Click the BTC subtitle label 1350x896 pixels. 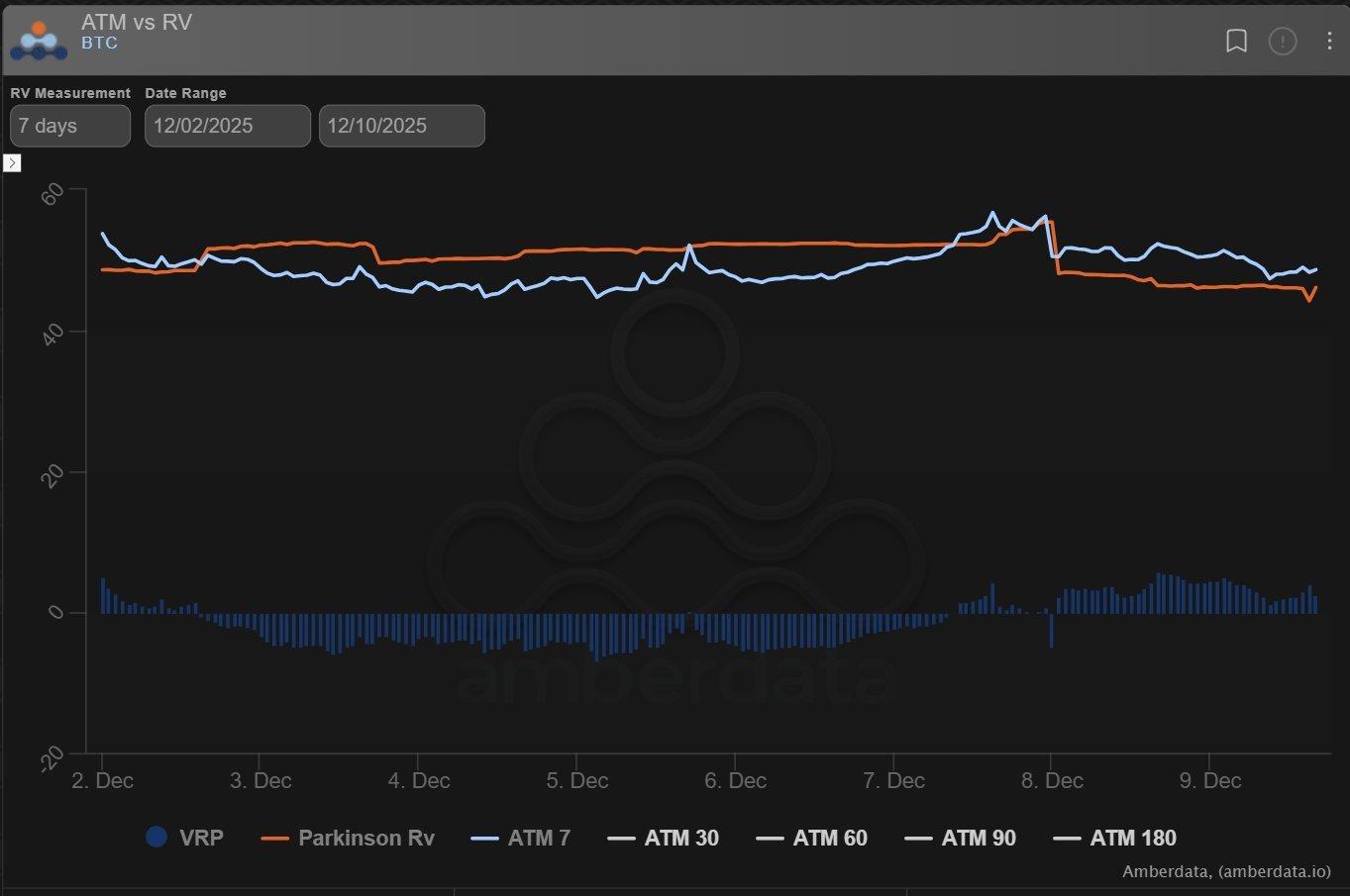[99, 44]
